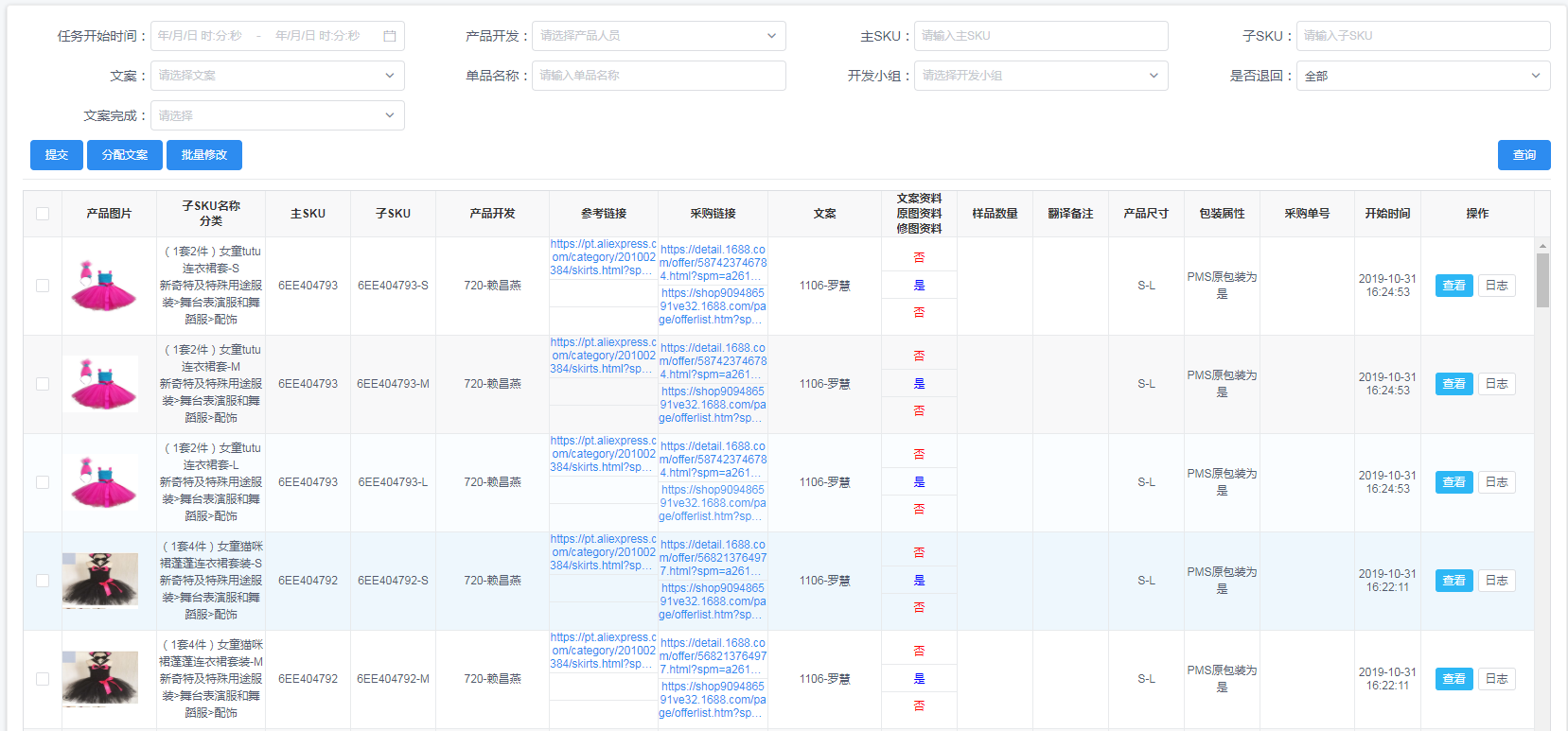1568x731 pixels.
Task: Open the 产品开发 dropdown
Action: pos(659,36)
